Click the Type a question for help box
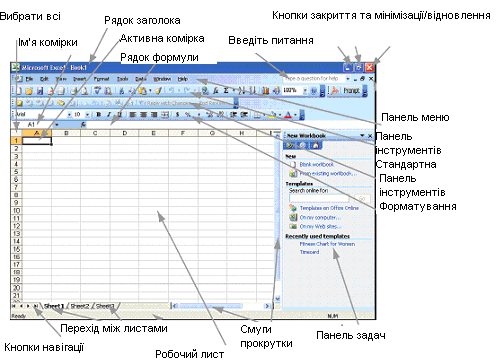 point(314,79)
